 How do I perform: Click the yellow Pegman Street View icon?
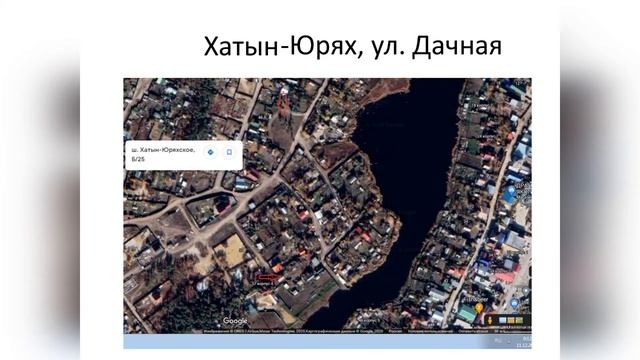[490, 321]
